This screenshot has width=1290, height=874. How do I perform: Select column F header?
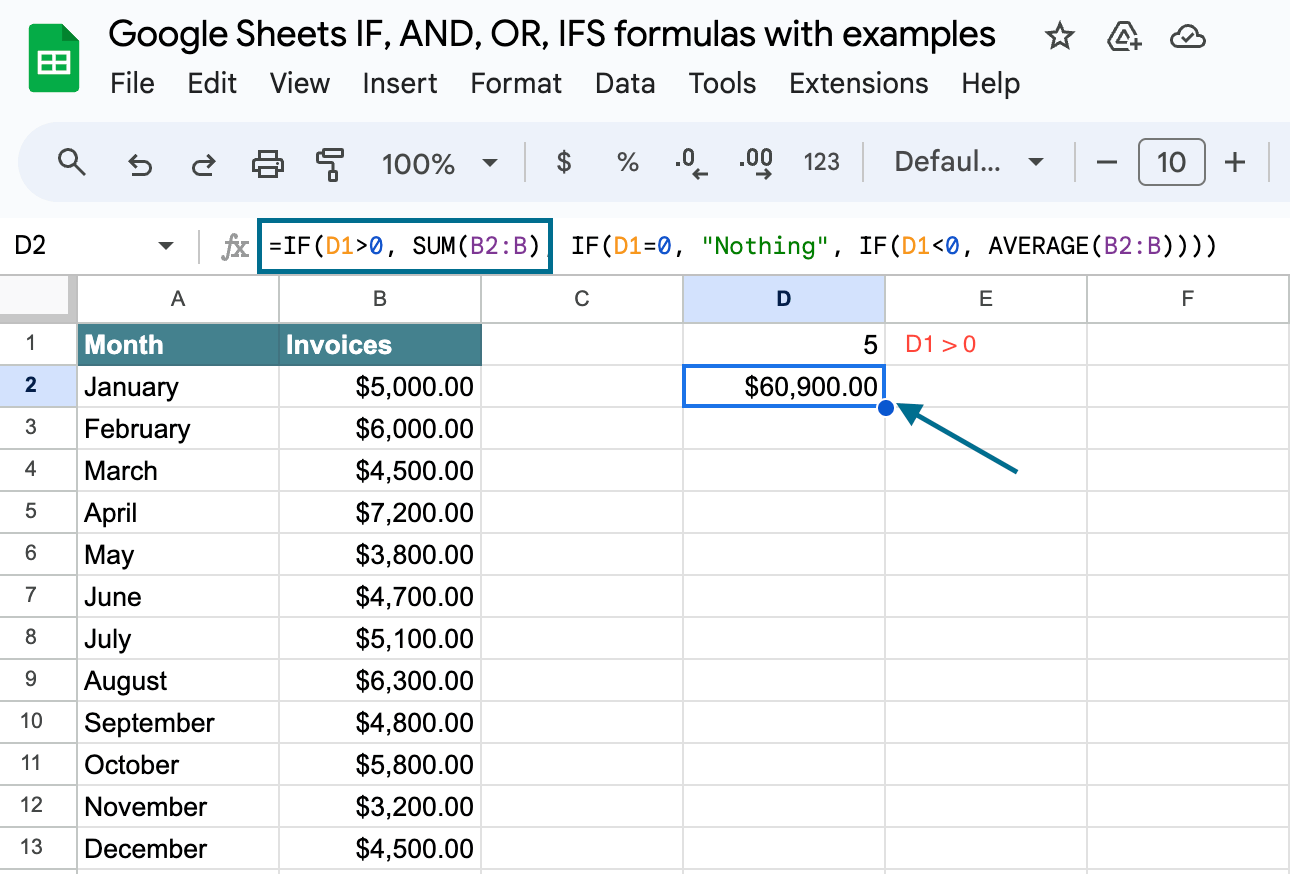pos(1188,298)
